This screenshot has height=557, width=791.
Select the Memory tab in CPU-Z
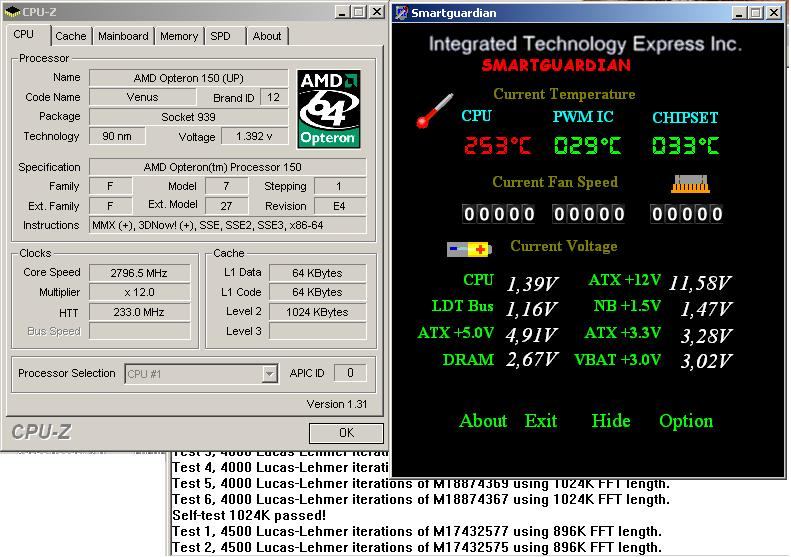[x=179, y=36]
